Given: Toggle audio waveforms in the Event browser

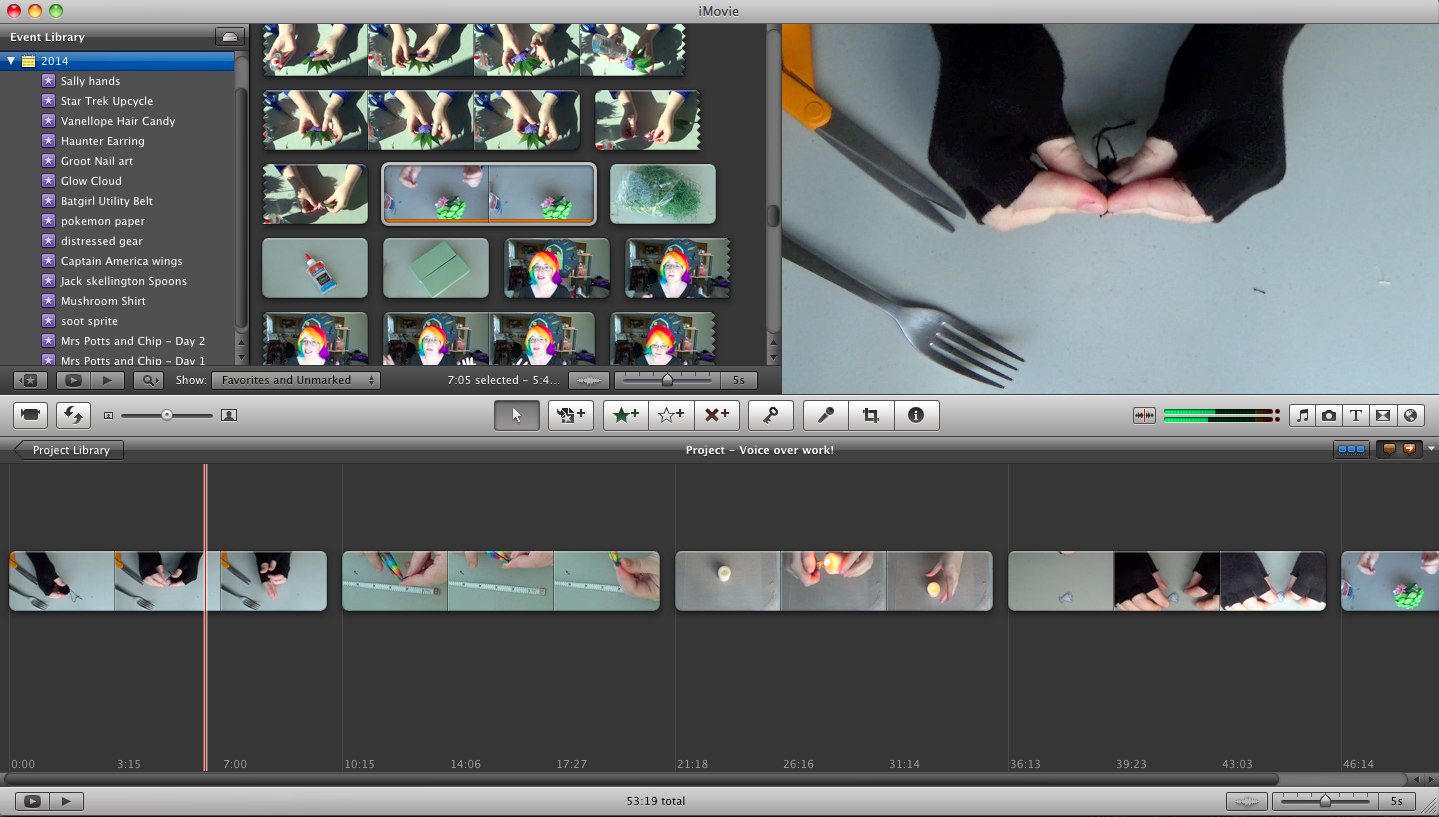Looking at the screenshot, I should [589, 380].
